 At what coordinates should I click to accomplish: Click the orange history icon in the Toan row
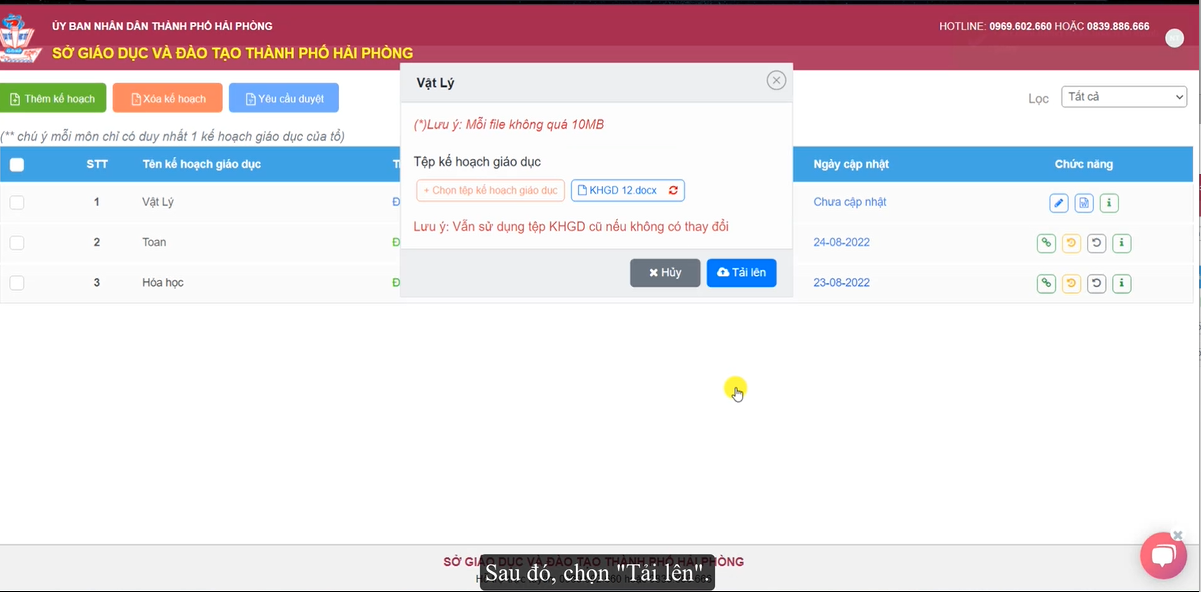tap(1071, 243)
